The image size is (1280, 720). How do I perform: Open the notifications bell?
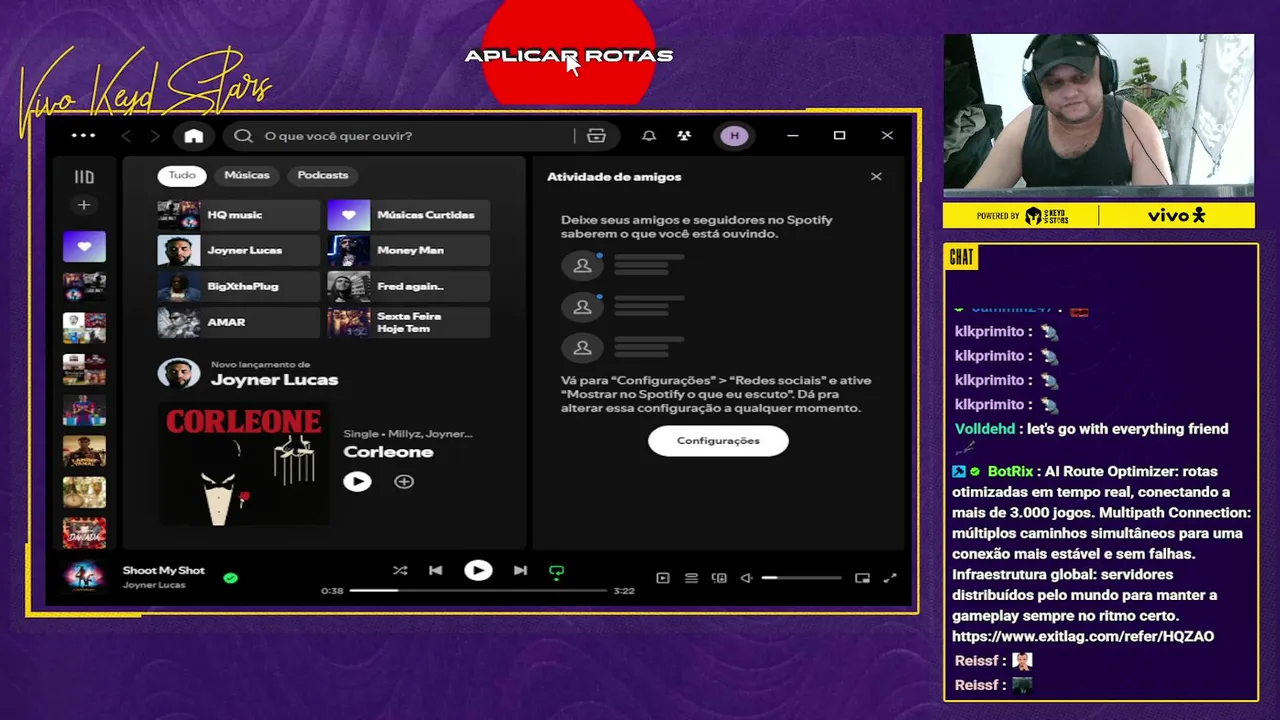pyautogui.click(x=649, y=136)
